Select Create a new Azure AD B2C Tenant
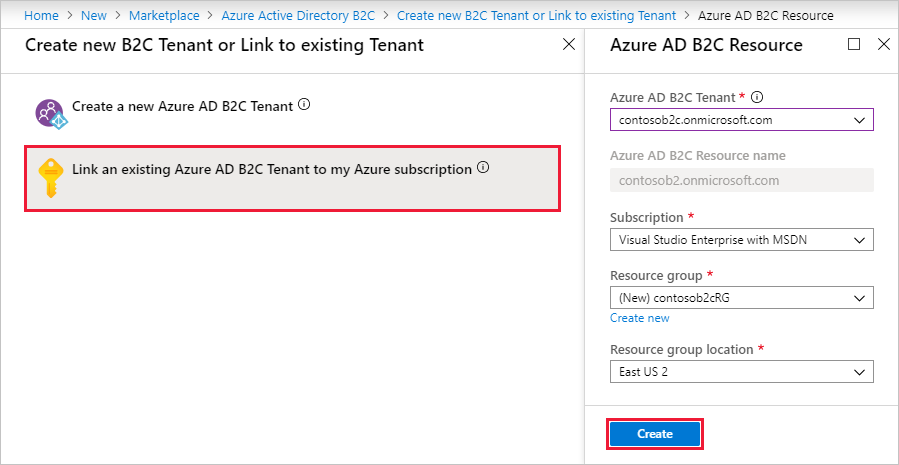The image size is (899, 465). (x=182, y=105)
